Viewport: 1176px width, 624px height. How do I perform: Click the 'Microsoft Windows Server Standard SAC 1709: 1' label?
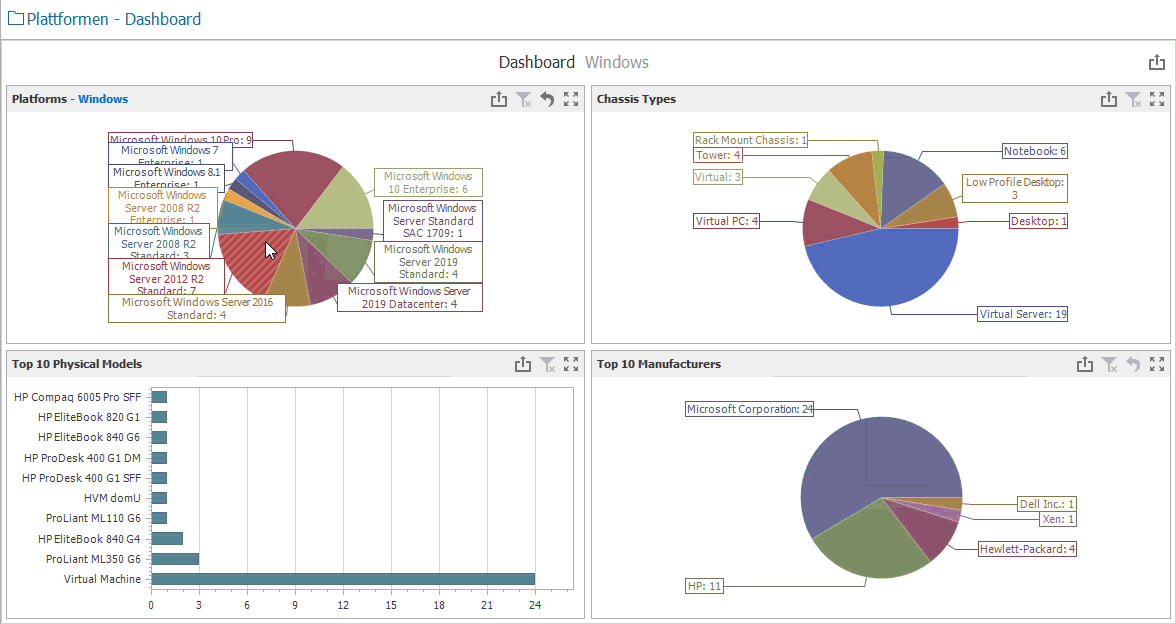[x=433, y=220]
